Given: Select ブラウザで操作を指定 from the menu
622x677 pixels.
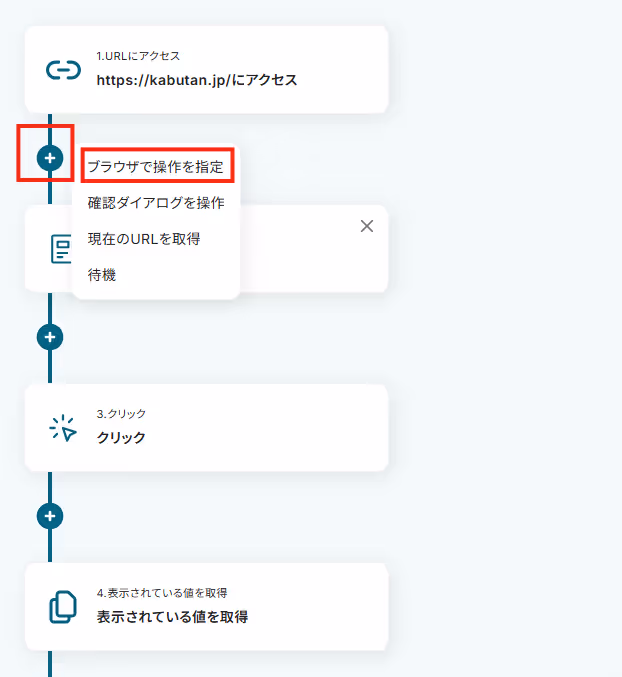Looking at the screenshot, I should (156, 167).
